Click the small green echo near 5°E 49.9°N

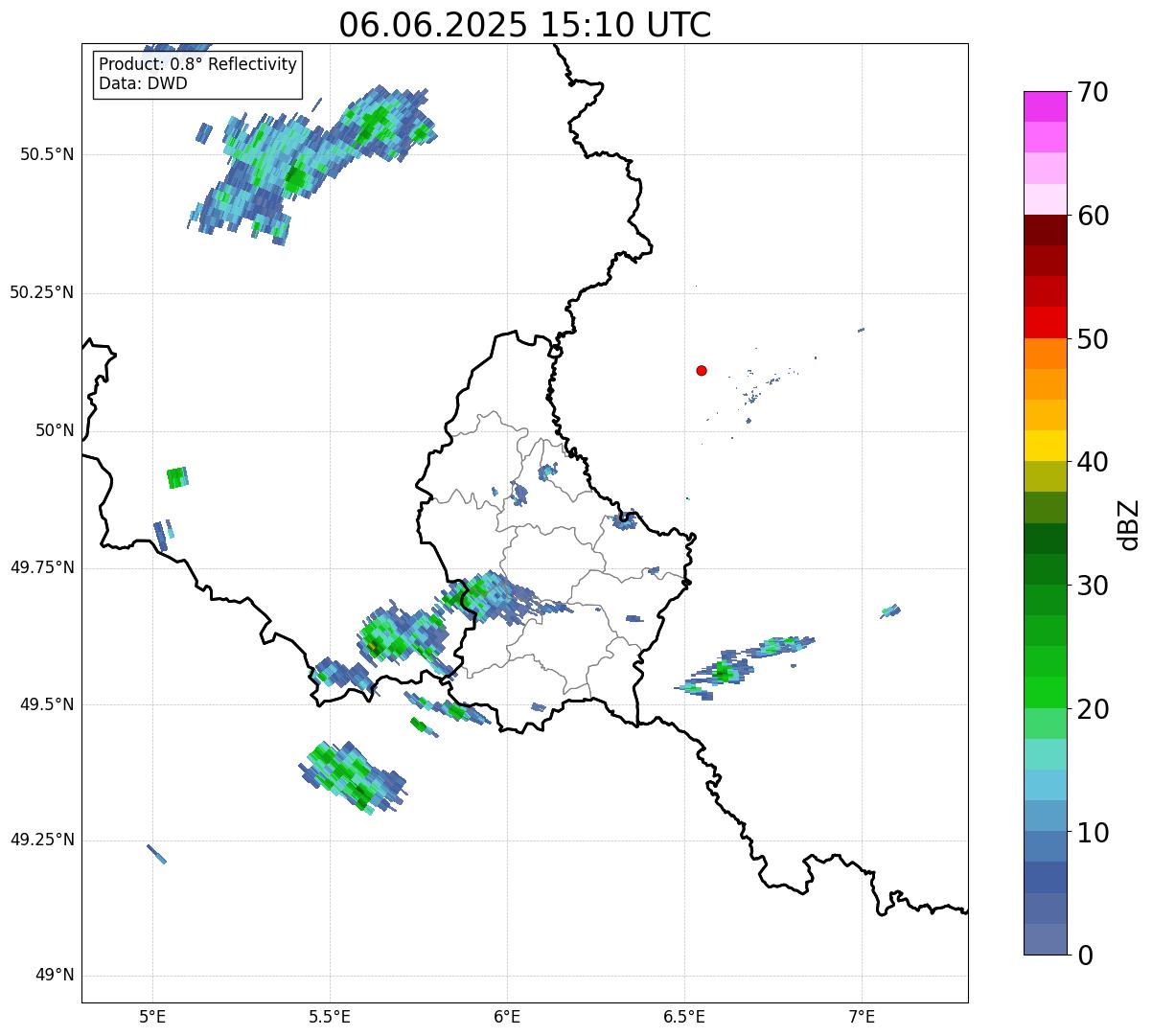177,477
